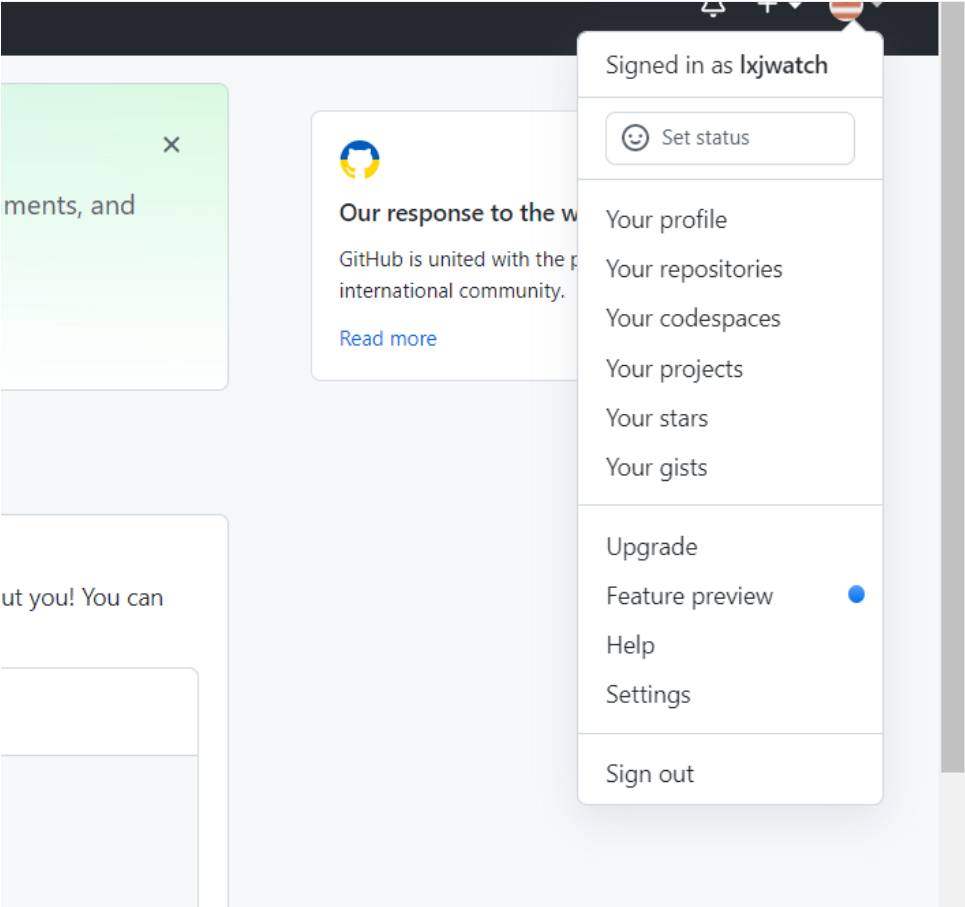The width and height of the screenshot is (965, 907).
Task: View Your stars
Action: pyautogui.click(x=656, y=418)
